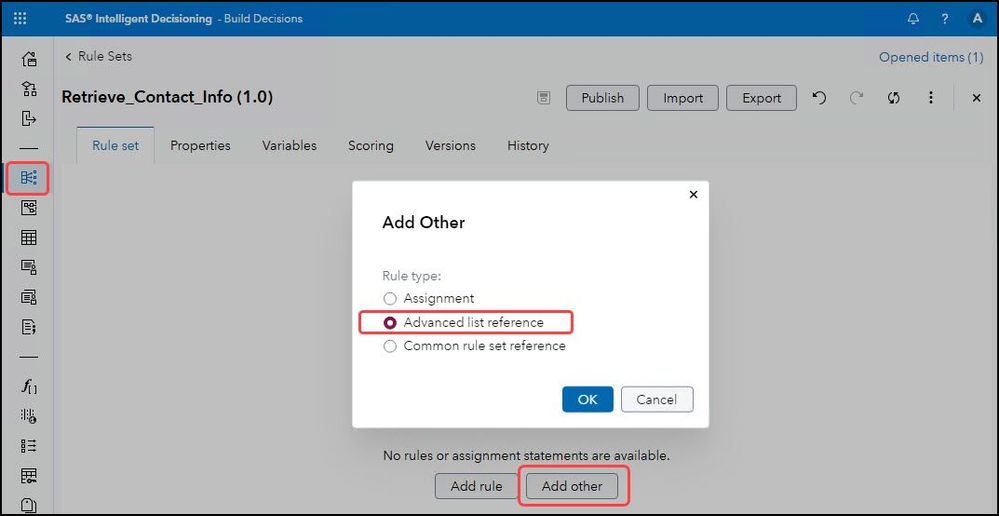
Task: Click the undo arrow icon
Action: pos(819,98)
